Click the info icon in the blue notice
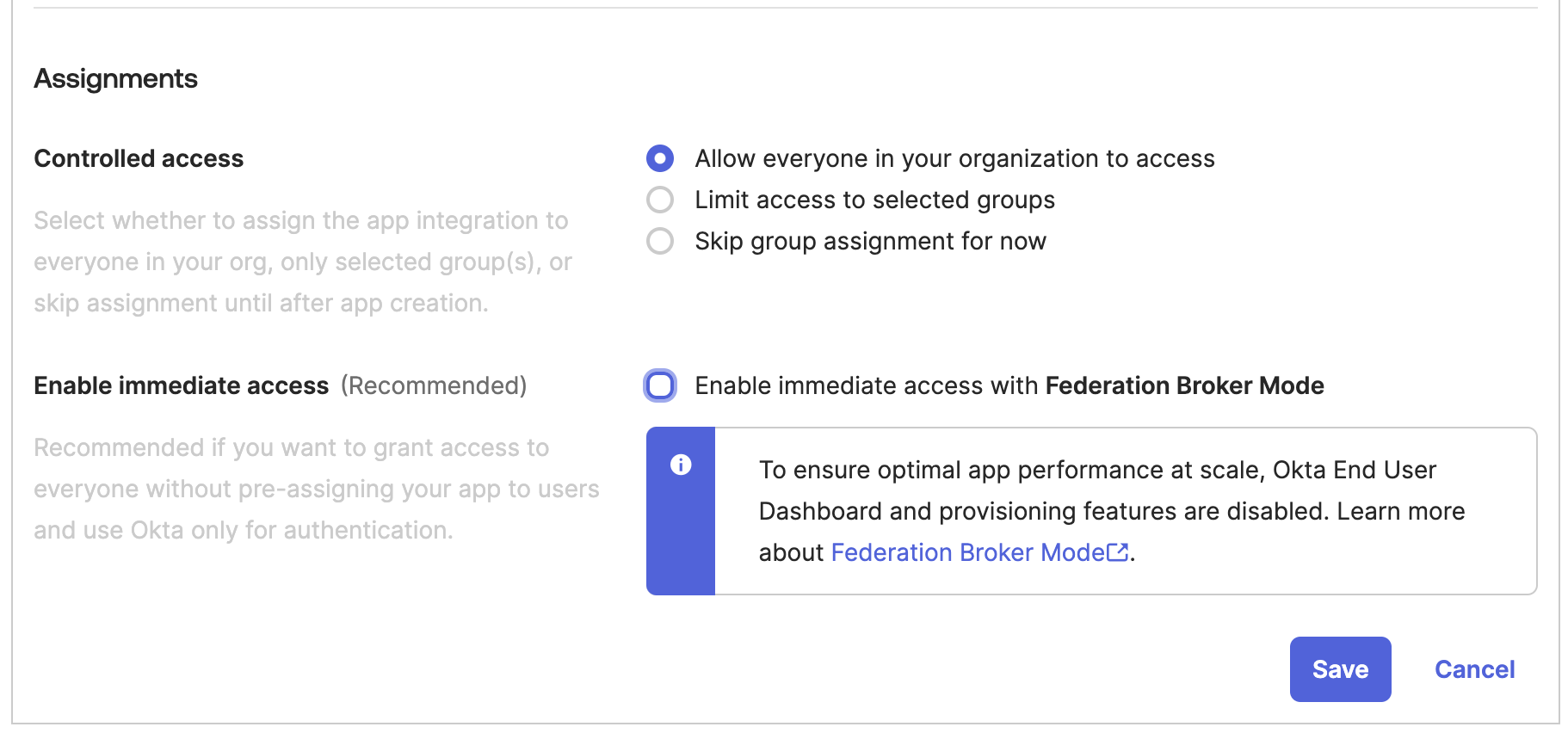The image size is (1568, 733). [x=680, y=465]
